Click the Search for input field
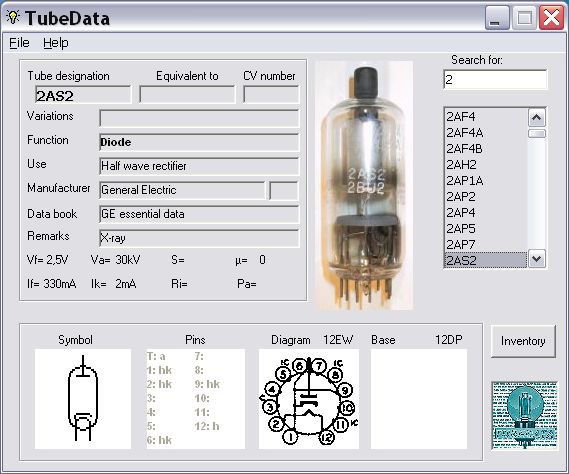569x474 pixels. tap(495, 79)
